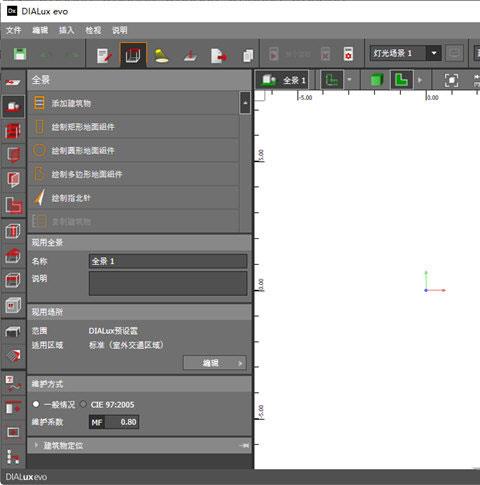480x485 pixels.
Task: Open the 检视 menu
Action: tap(93, 30)
